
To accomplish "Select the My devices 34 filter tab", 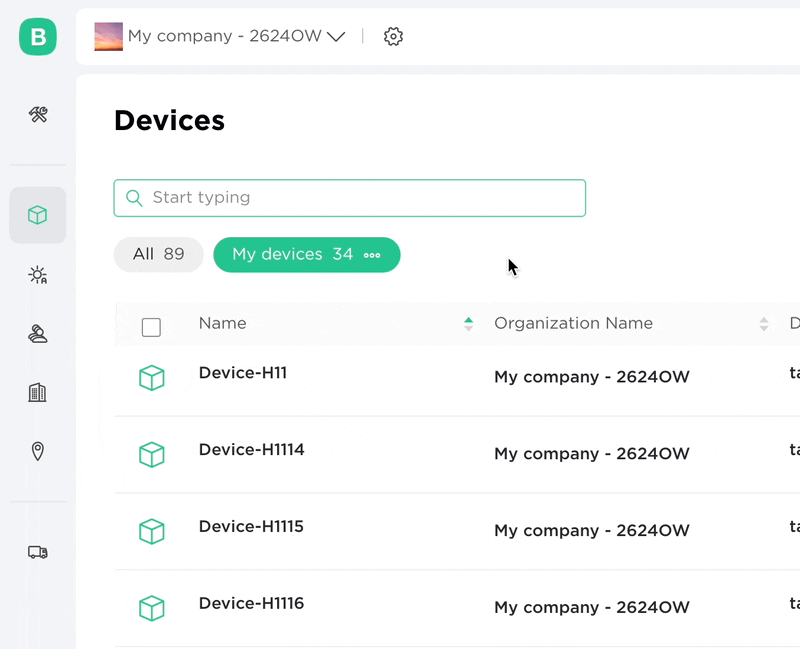I will click(292, 255).
